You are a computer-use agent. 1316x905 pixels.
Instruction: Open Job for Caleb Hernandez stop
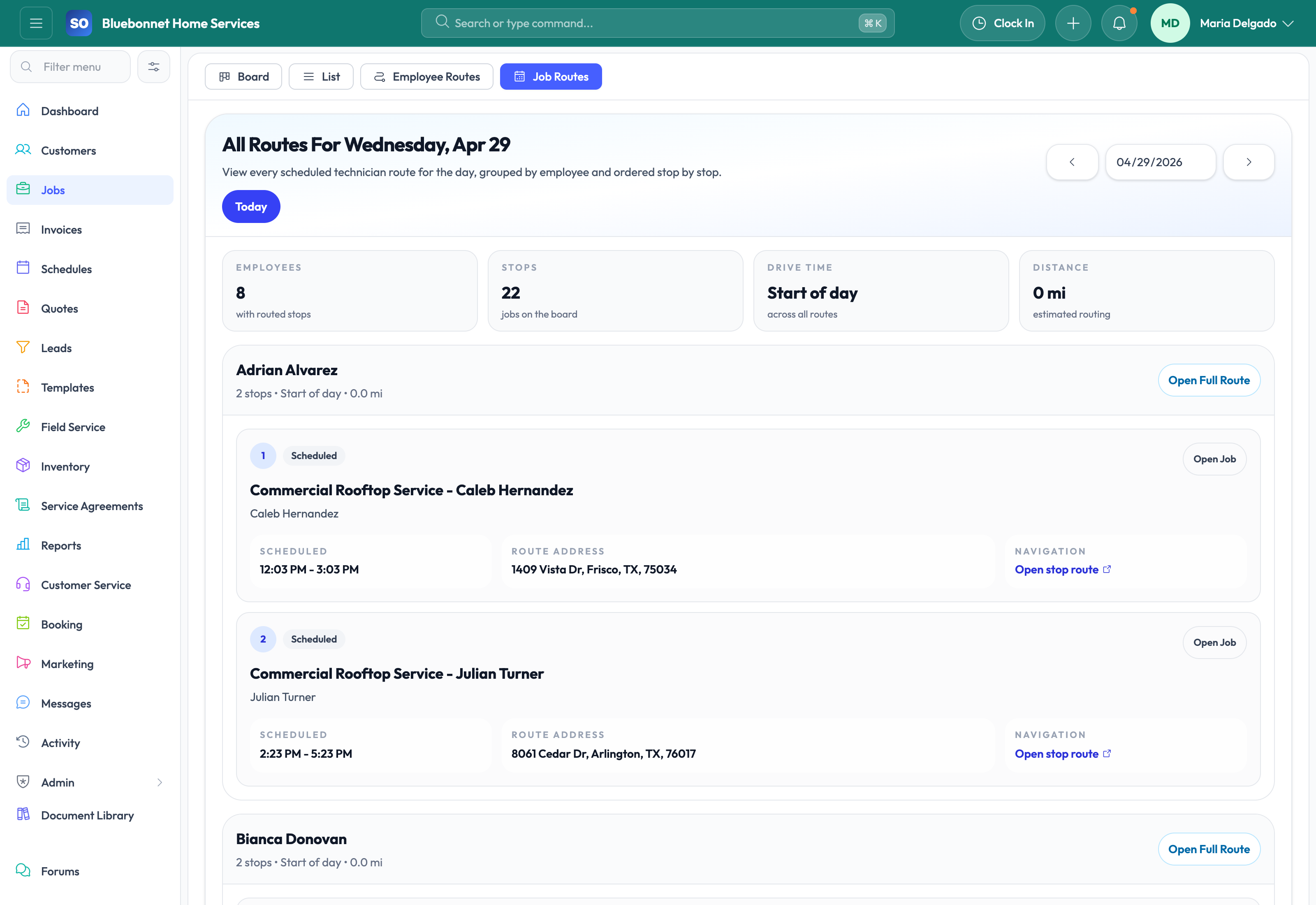(x=1214, y=459)
